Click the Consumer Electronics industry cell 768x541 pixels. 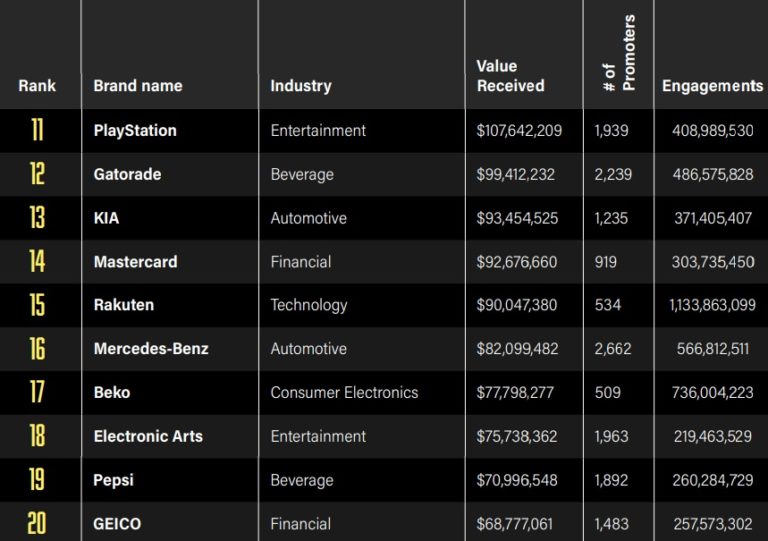click(x=344, y=392)
